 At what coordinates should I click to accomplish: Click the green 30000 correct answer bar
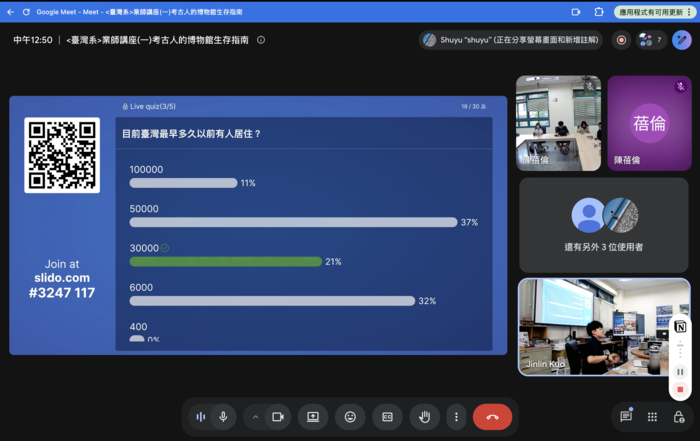tap(225, 262)
